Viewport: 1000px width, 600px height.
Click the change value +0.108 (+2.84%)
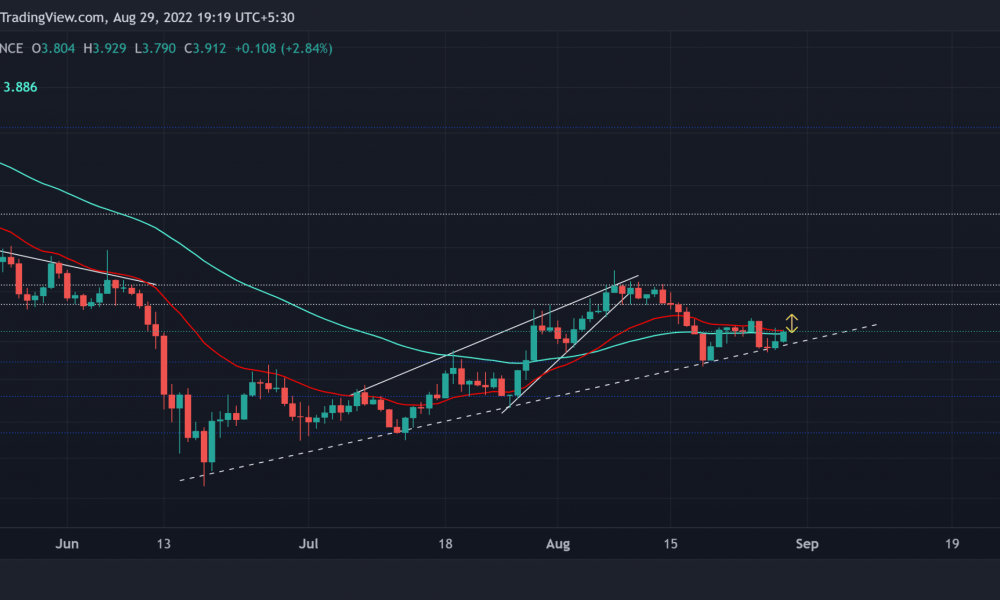point(284,48)
